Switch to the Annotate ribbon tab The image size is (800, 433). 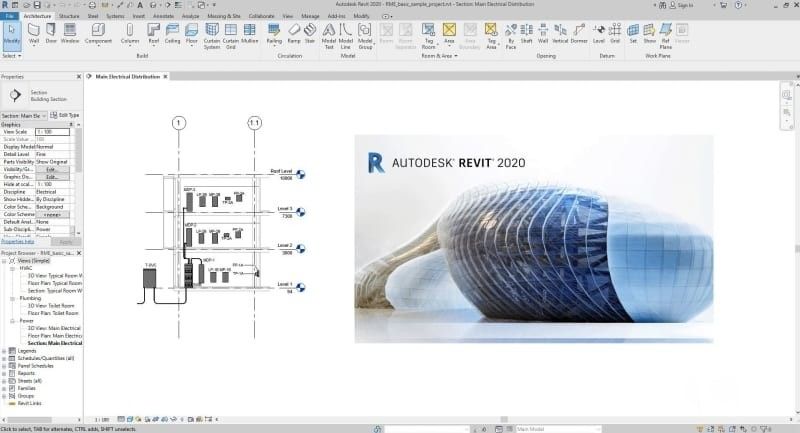click(163, 16)
